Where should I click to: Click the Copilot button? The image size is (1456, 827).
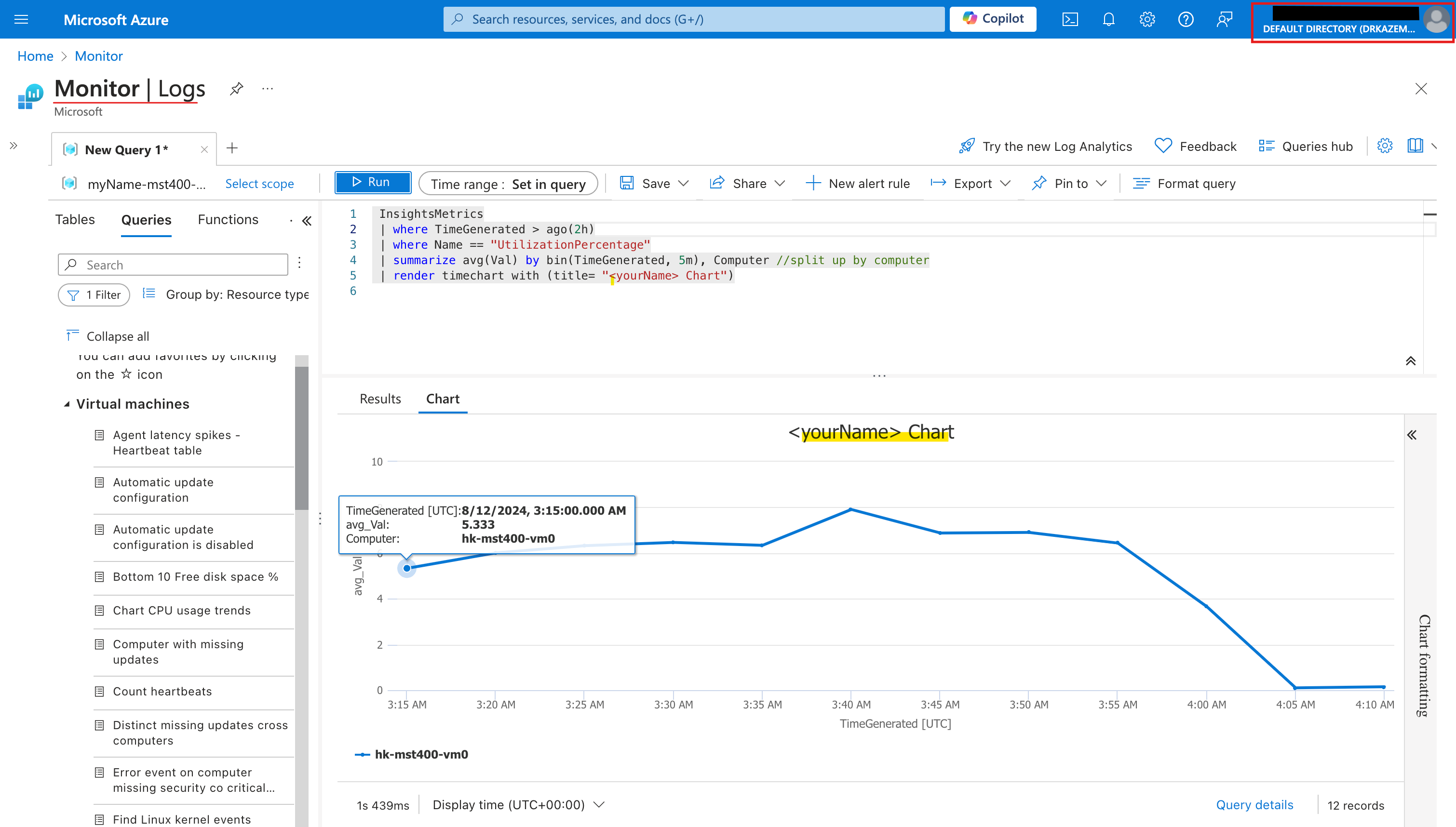pyautogui.click(x=993, y=19)
